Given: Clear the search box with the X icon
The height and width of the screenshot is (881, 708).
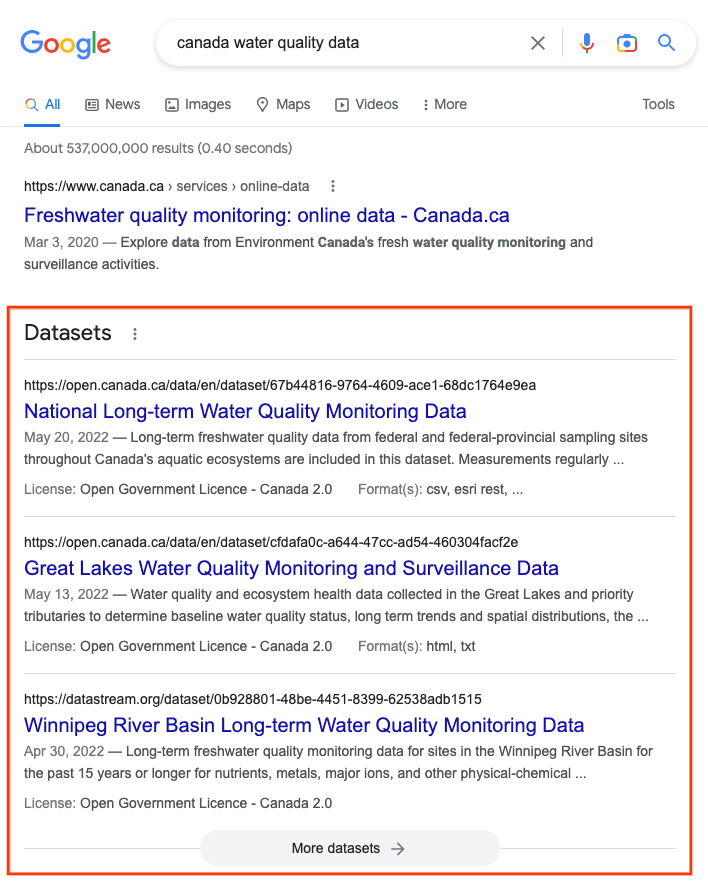Looking at the screenshot, I should click(538, 43).
